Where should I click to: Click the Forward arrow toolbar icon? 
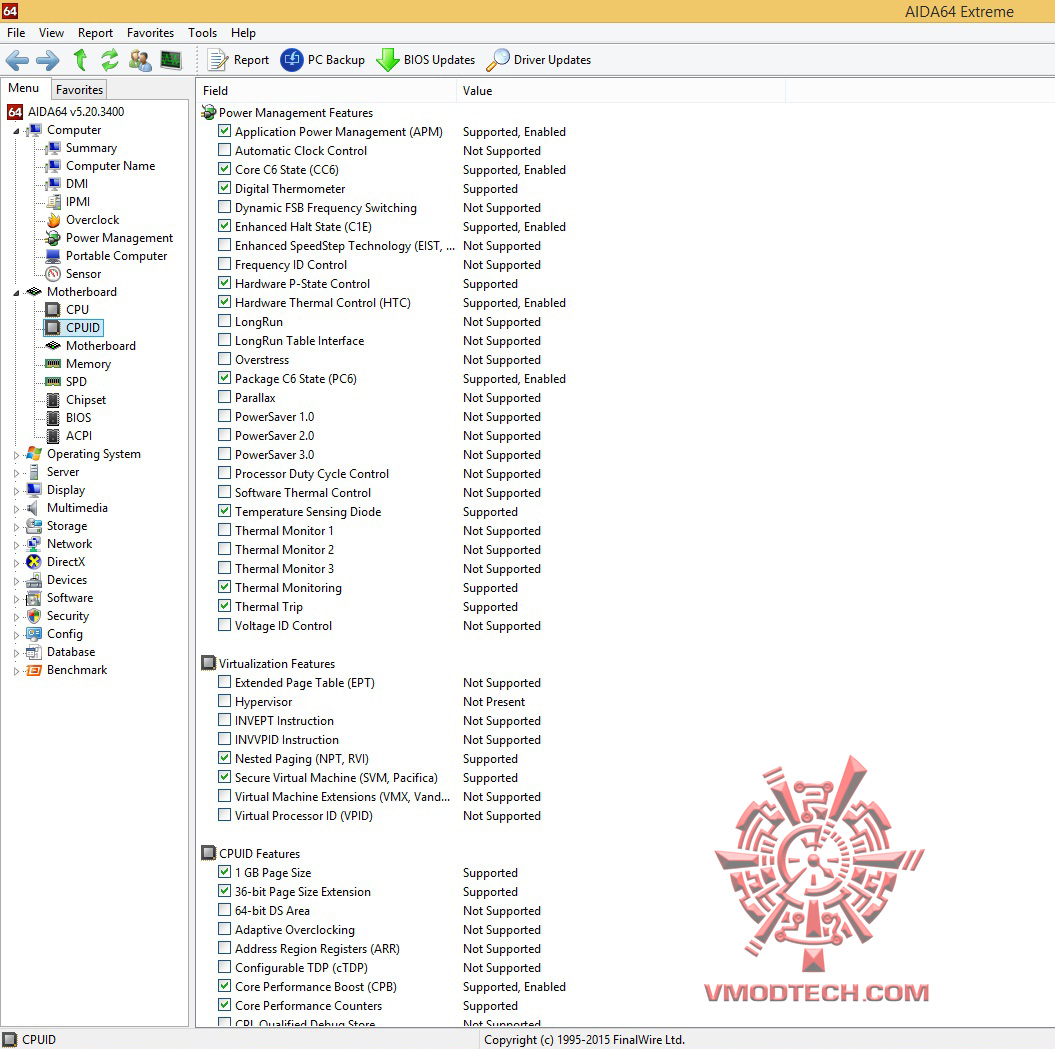point(47,61)
